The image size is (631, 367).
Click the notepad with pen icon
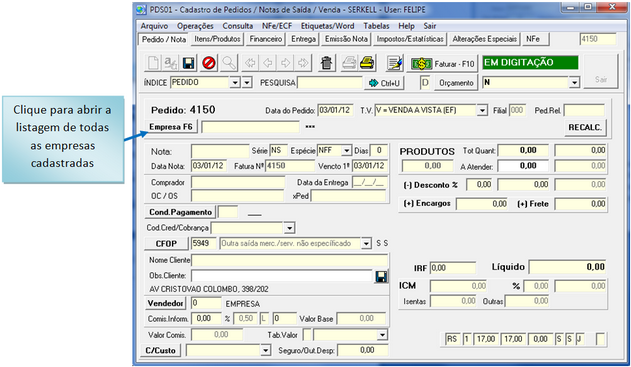394,63
